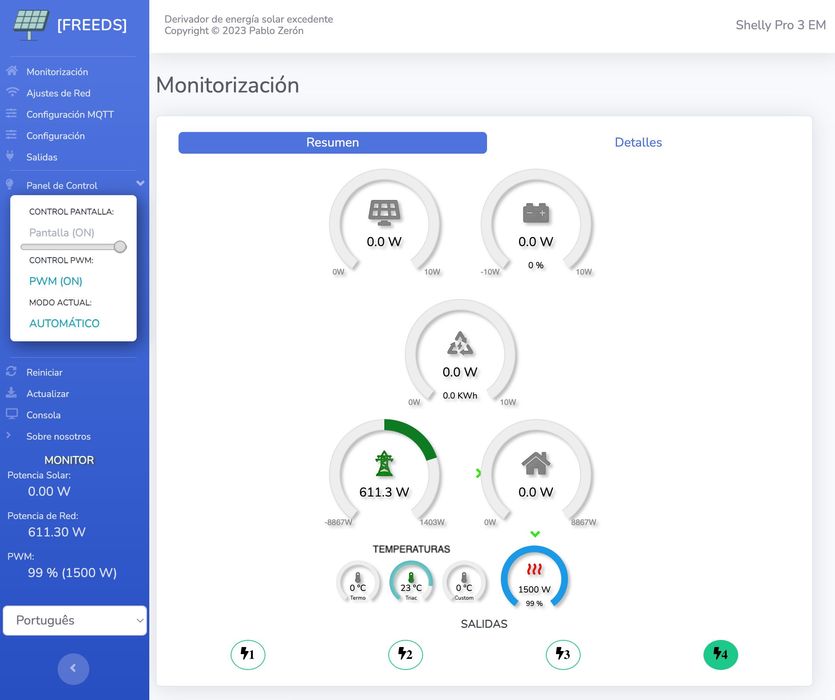Open Configuración MQTT menu item
This screenshot has width=835, height=700.
[x=70, y=114]
